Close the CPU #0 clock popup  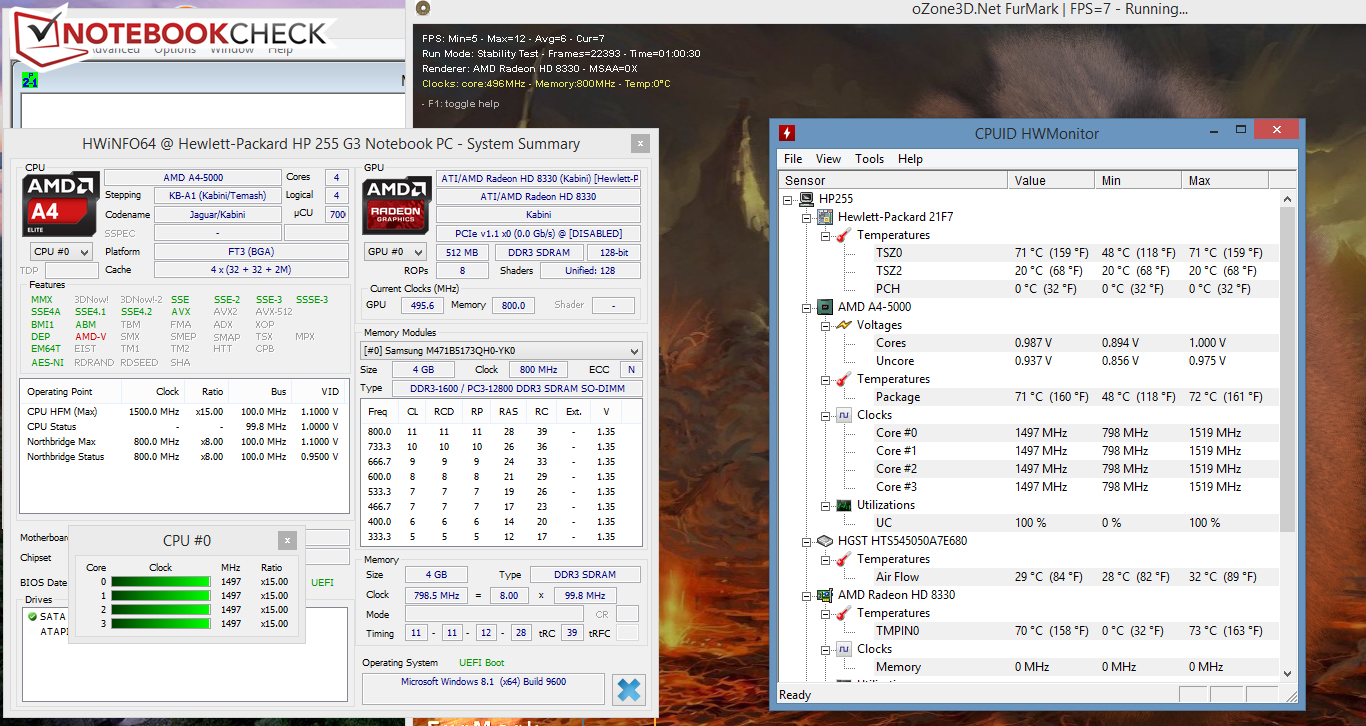288,540
